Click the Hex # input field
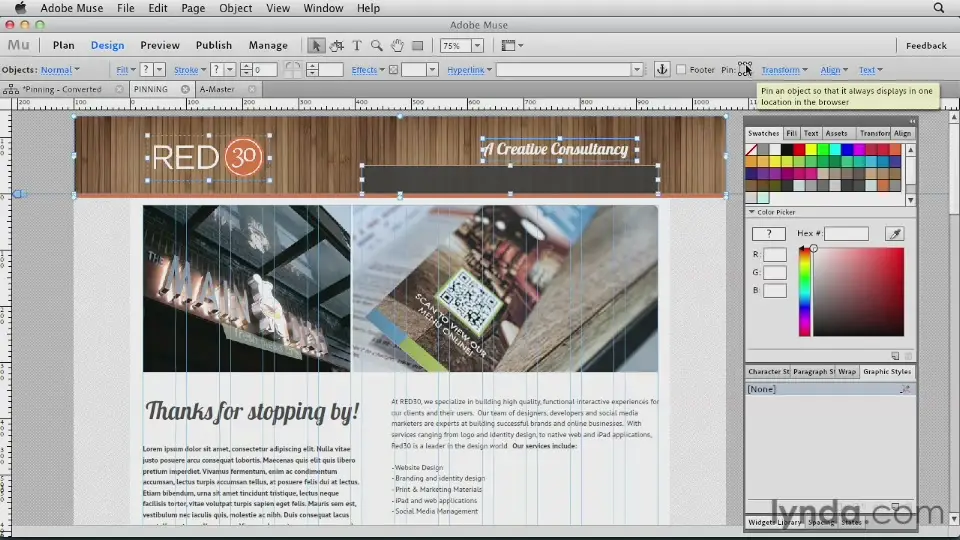This screenshot has width=960, height=540. click(x=846, y=233)
